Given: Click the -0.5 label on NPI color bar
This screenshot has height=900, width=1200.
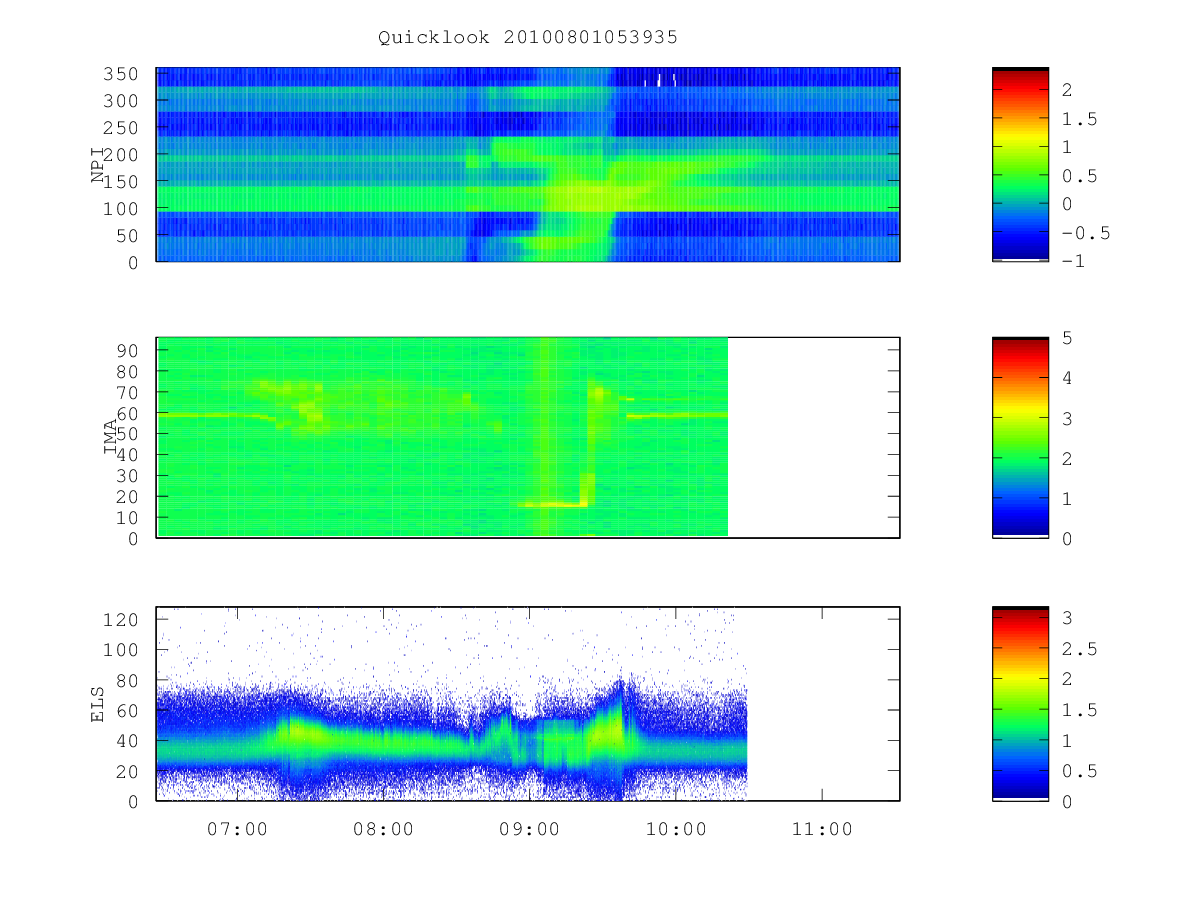Looking at the screenshot, I should tap(1084, 233).
